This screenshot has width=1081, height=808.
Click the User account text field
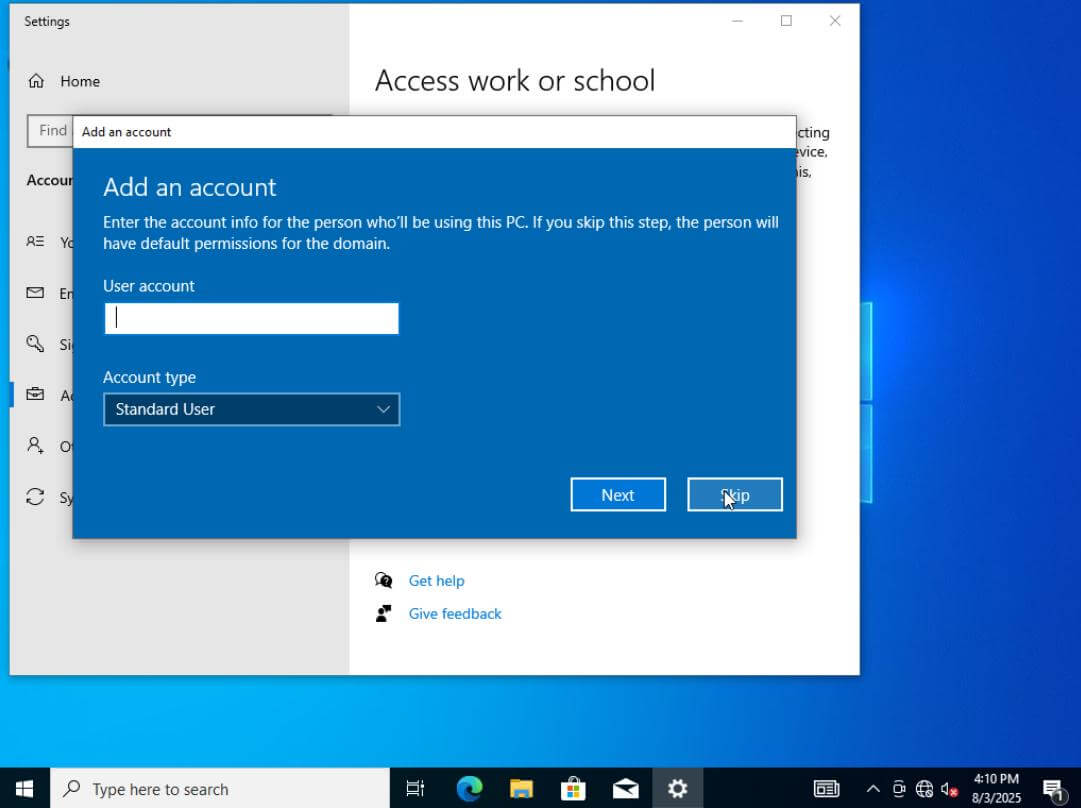[251, 319]
